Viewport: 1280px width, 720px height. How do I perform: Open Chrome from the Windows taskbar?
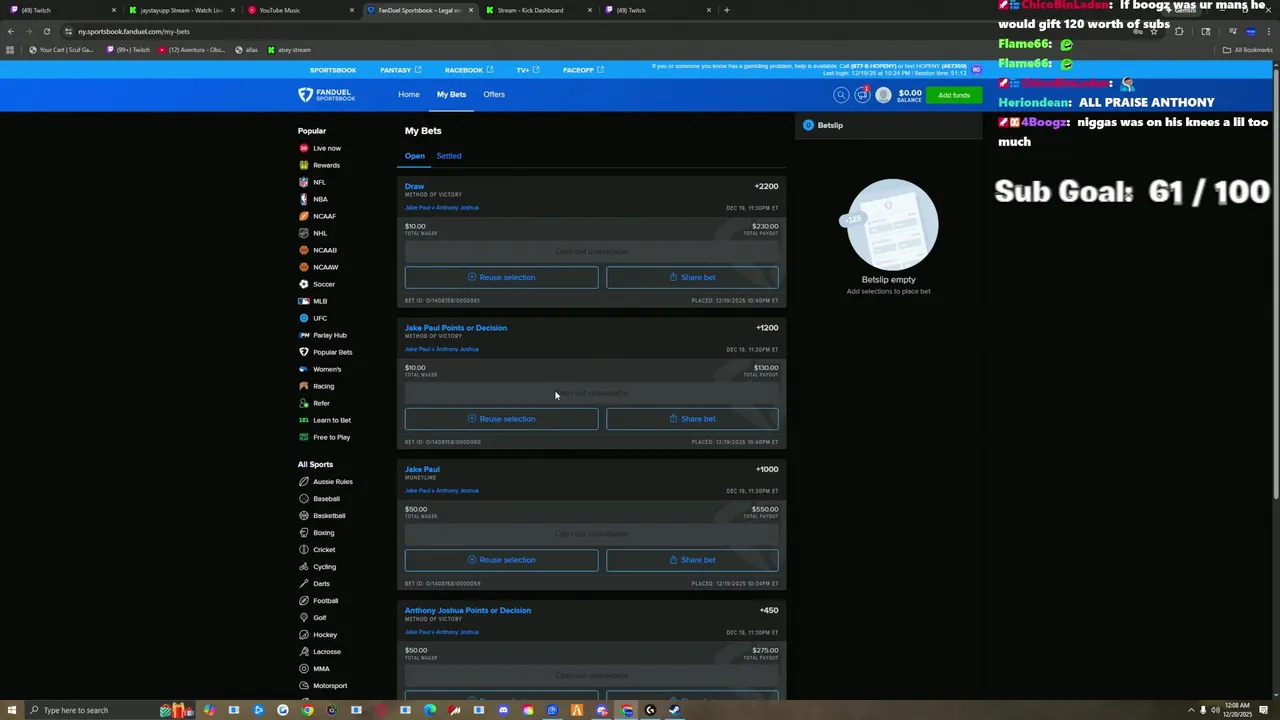(x=307, y=710)
